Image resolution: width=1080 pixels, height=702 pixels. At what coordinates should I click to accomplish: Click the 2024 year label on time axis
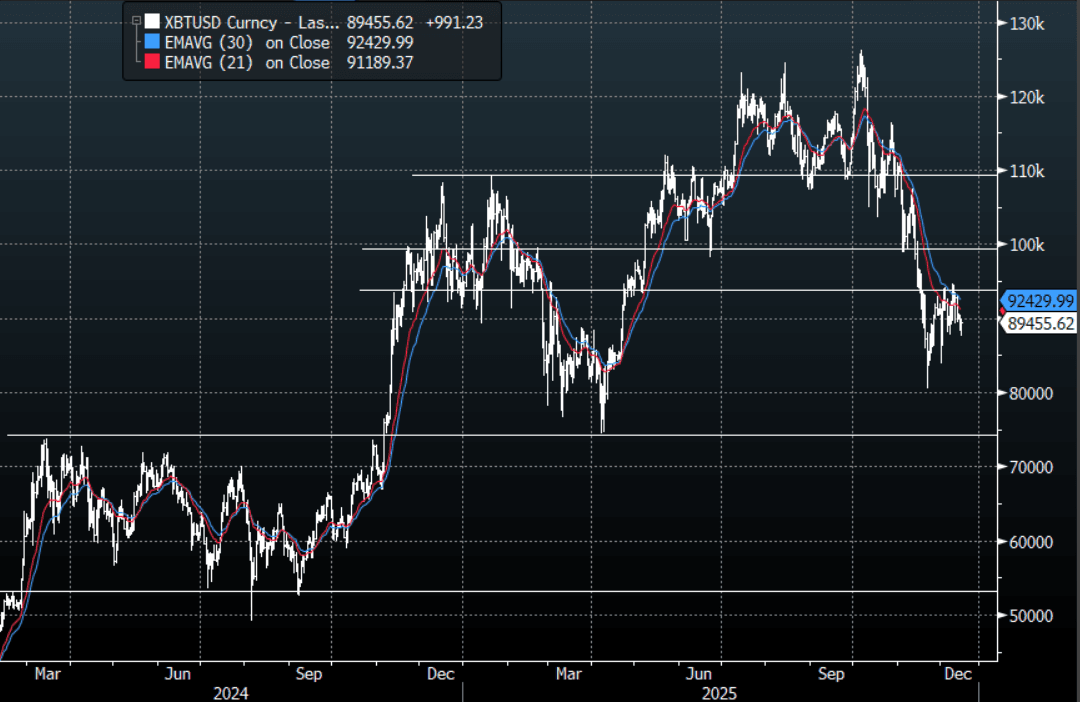pyautogui.click(x=231, y=692)
